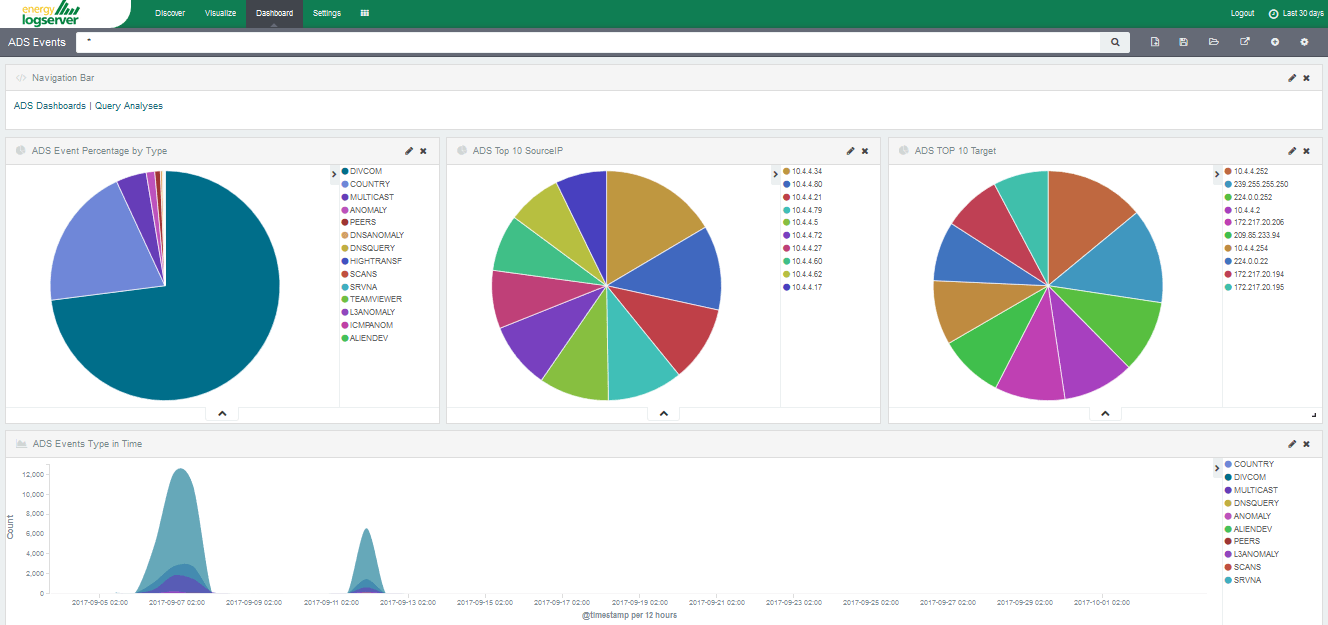Collapse legend of ADS Event Percentage chart

pyautogui.click(x=334, y=175)
